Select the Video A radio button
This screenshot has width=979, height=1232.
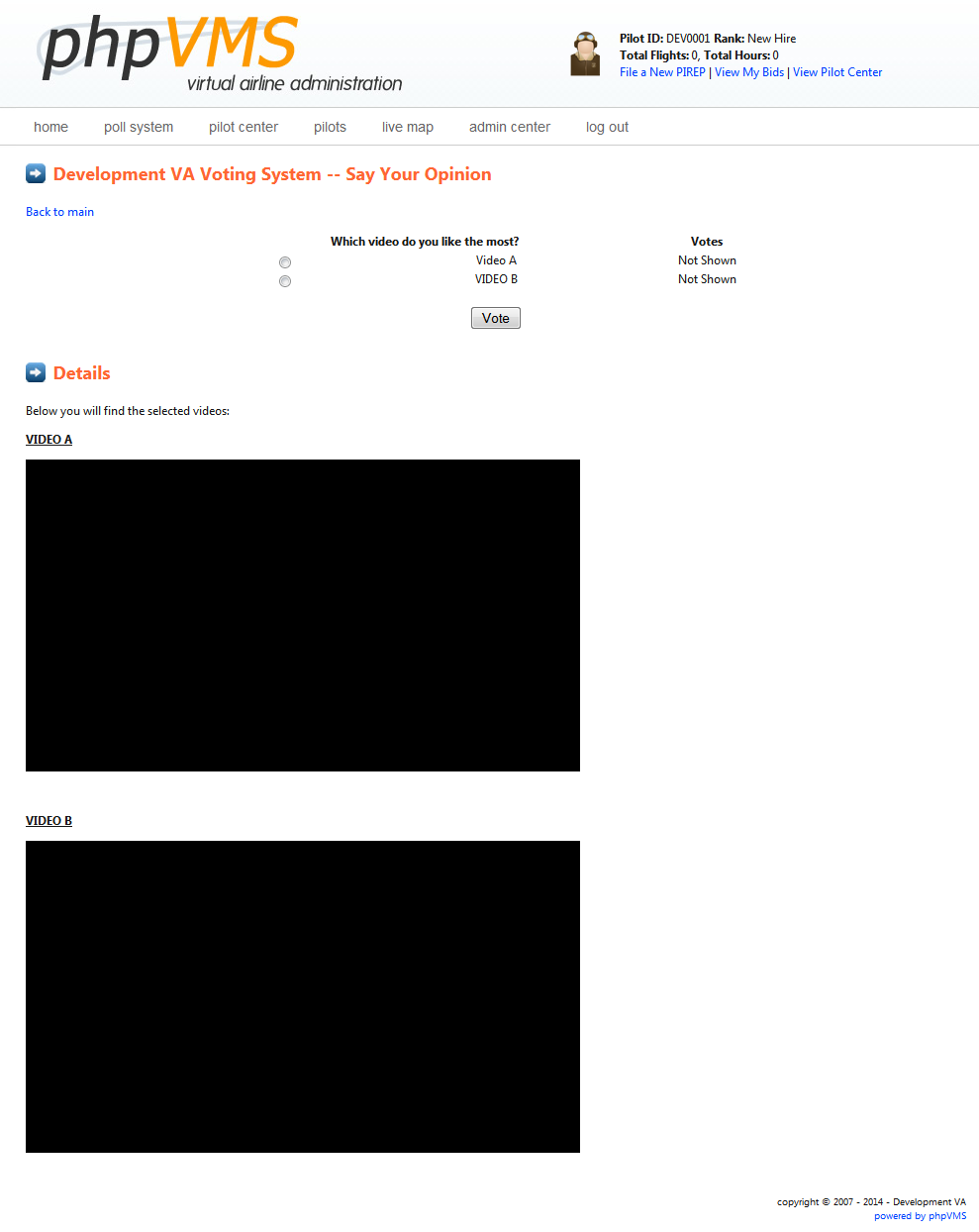click(285, 262)
